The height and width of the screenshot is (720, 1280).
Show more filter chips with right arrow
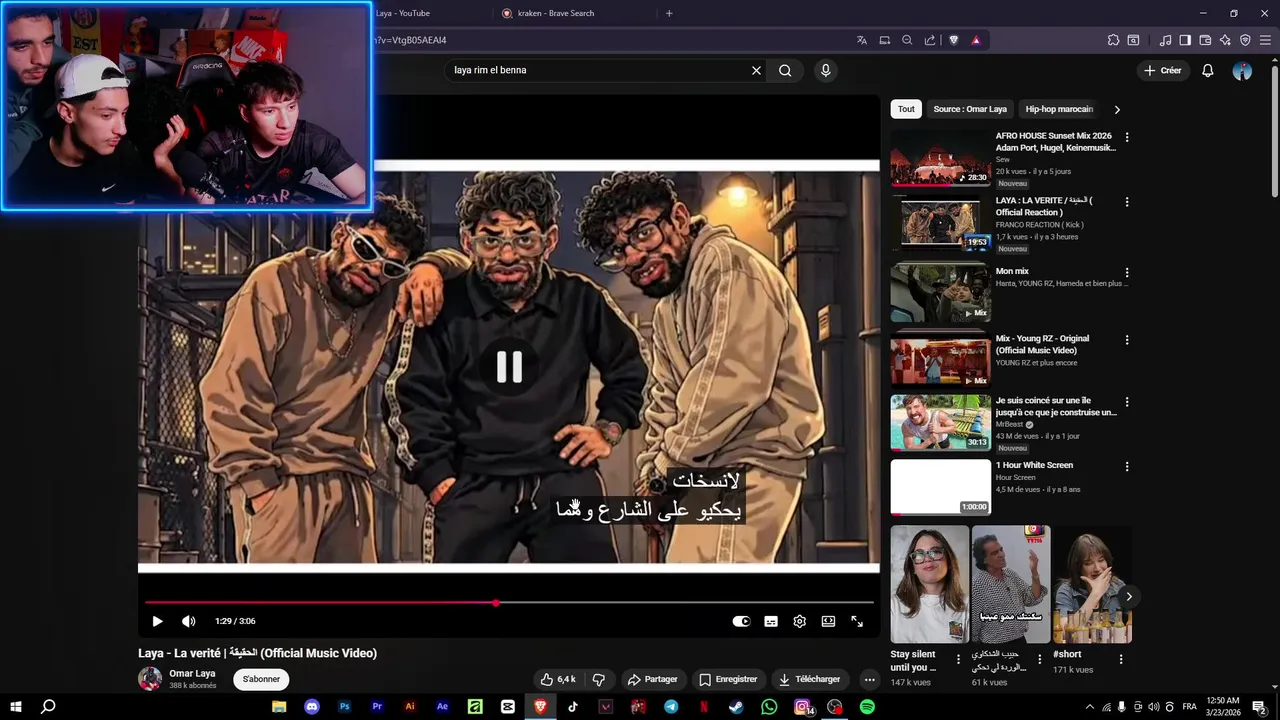pos(1117,109)
